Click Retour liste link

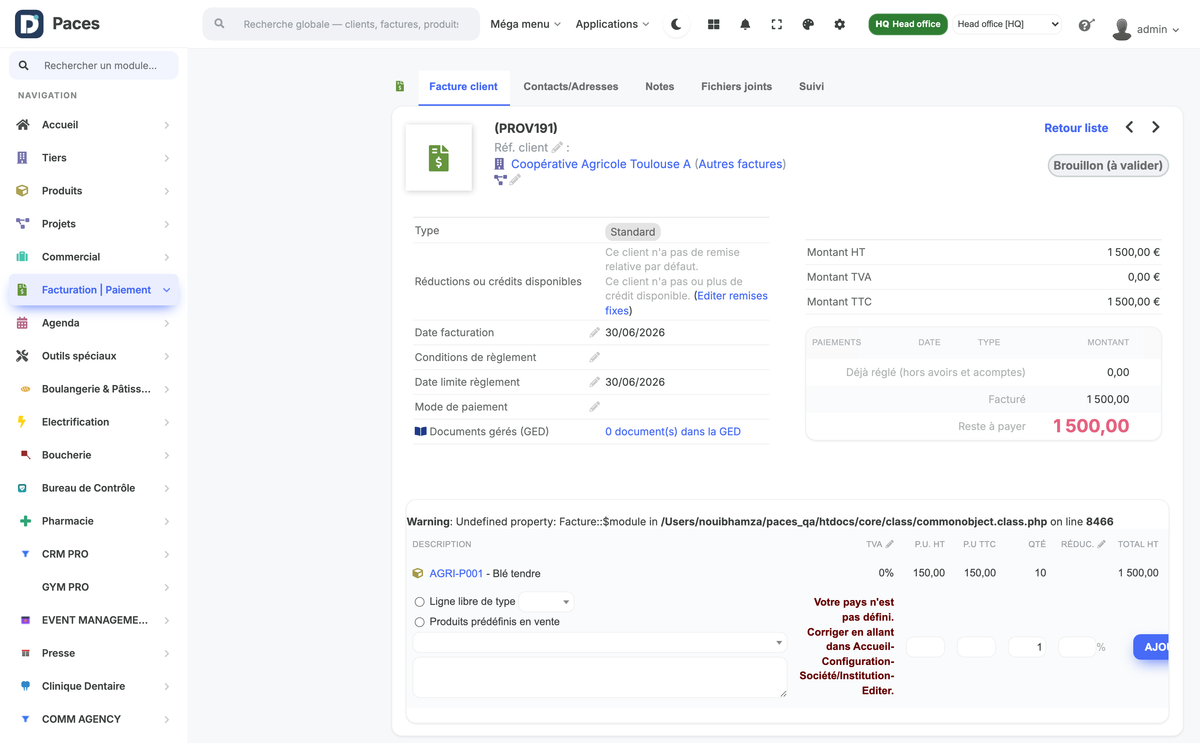click(x=1076, y=128)
